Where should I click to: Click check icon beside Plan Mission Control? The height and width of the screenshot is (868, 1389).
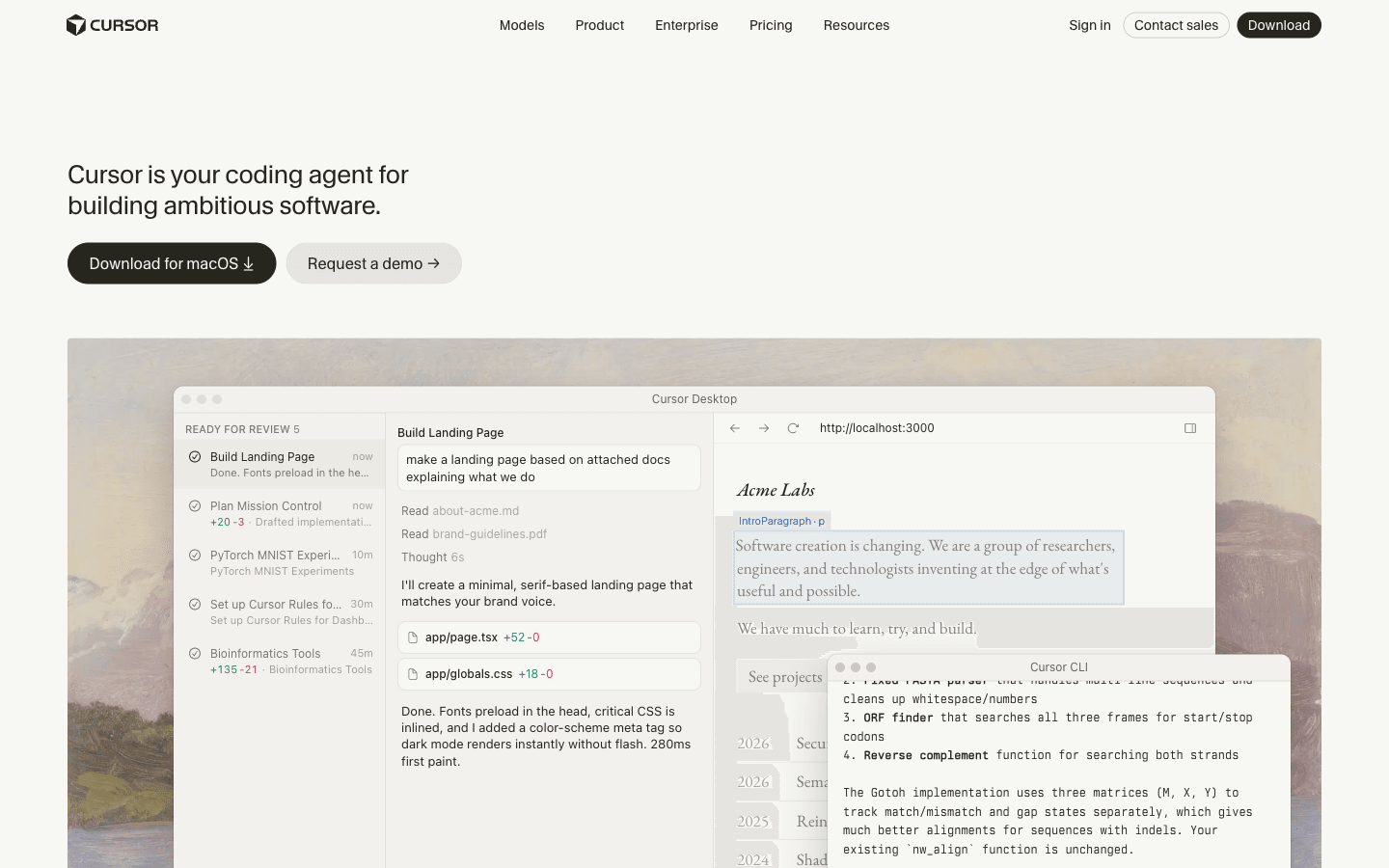pos(195,506)
